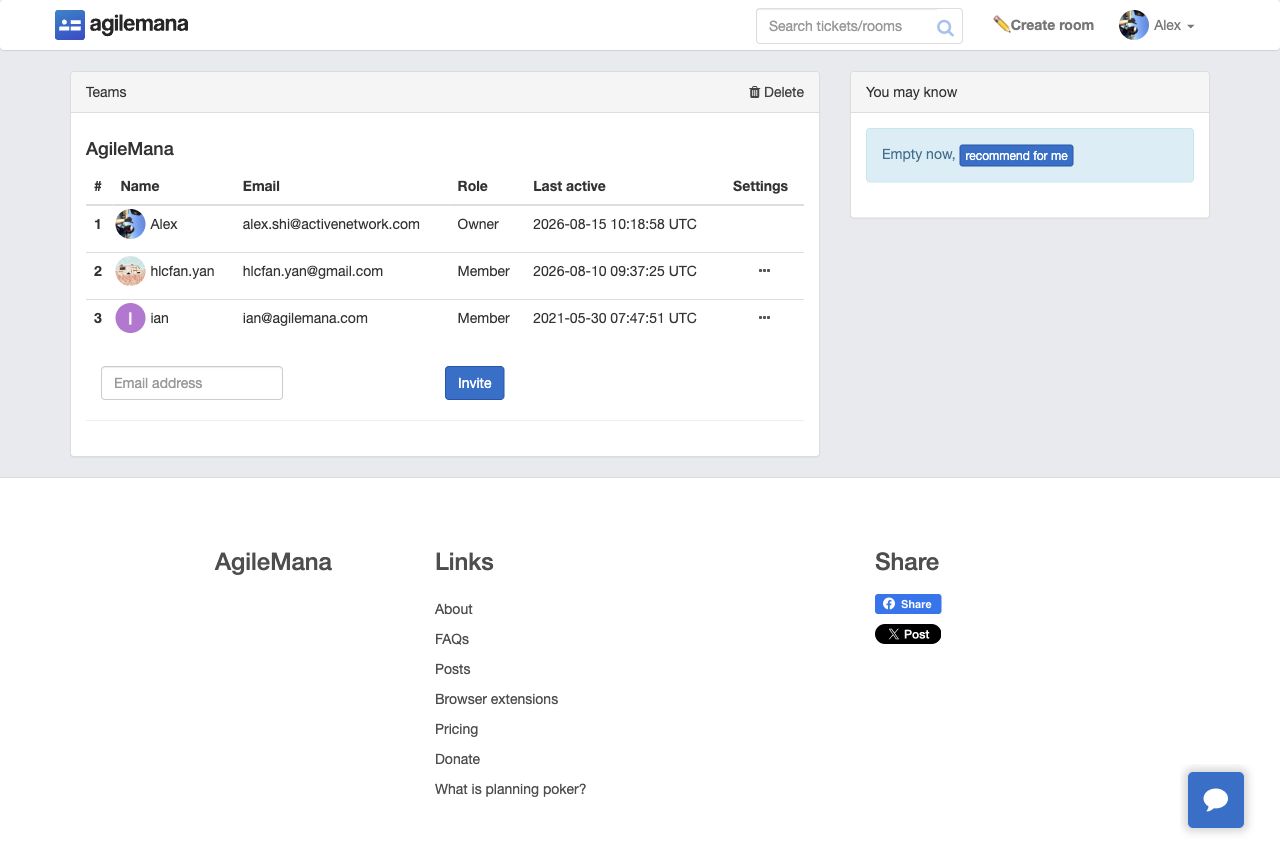Open What is planning poker link
The image size is (1280, 864).
pos(511,789)
